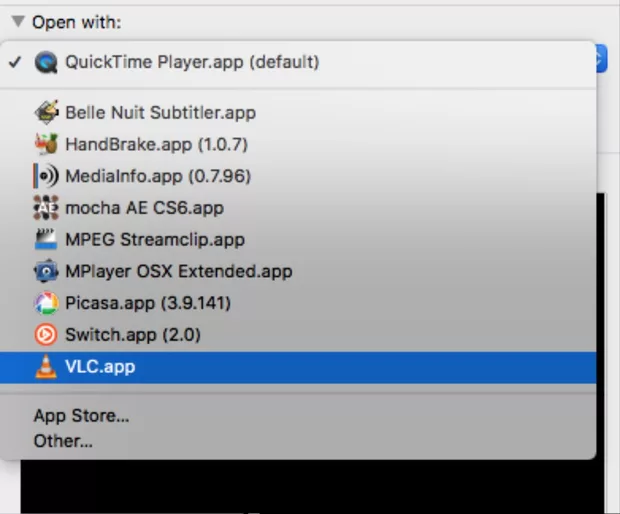This screenshot has width=620, height=514.
Task: Click the Switch app icon
Action: (x=46, y=335)
